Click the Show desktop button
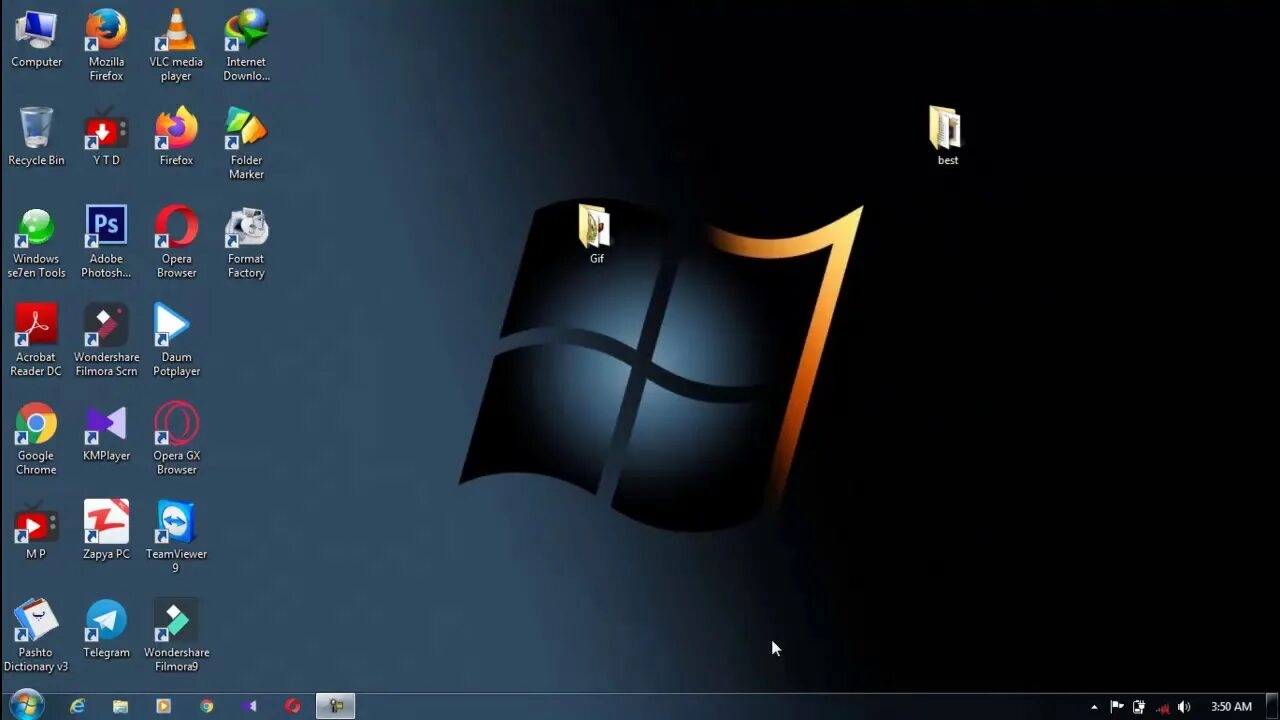The height and width of the screenshot is (720, 1280). coord(1272,706)
